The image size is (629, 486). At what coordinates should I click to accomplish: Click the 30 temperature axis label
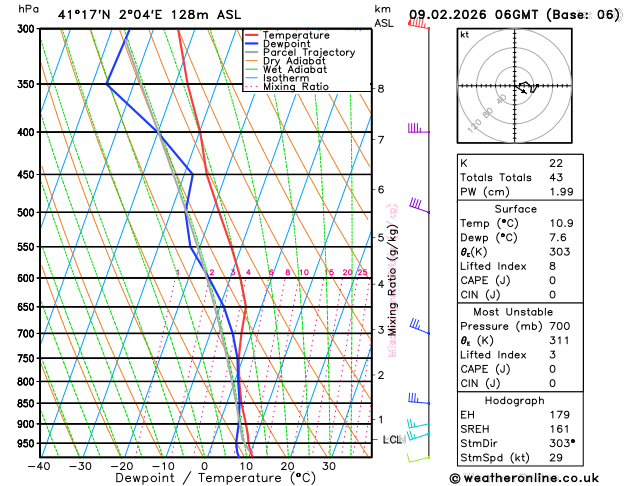click(x=329, y=466)
